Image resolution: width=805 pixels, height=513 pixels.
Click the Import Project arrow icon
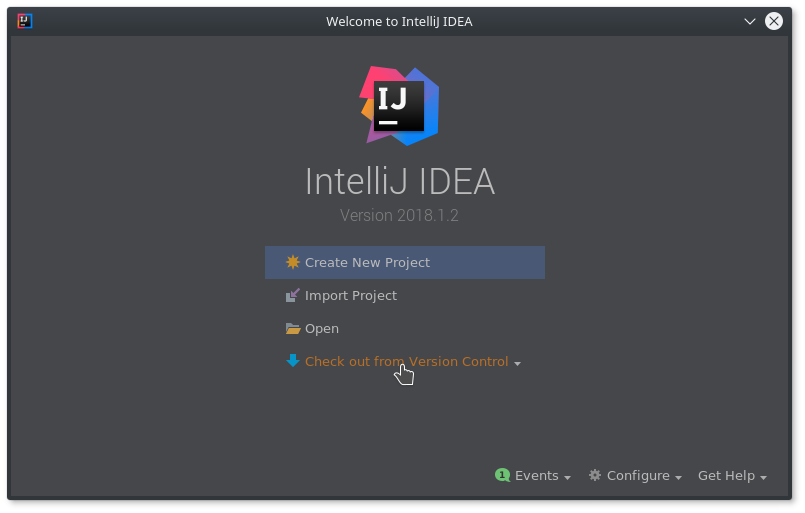point(293,295)
